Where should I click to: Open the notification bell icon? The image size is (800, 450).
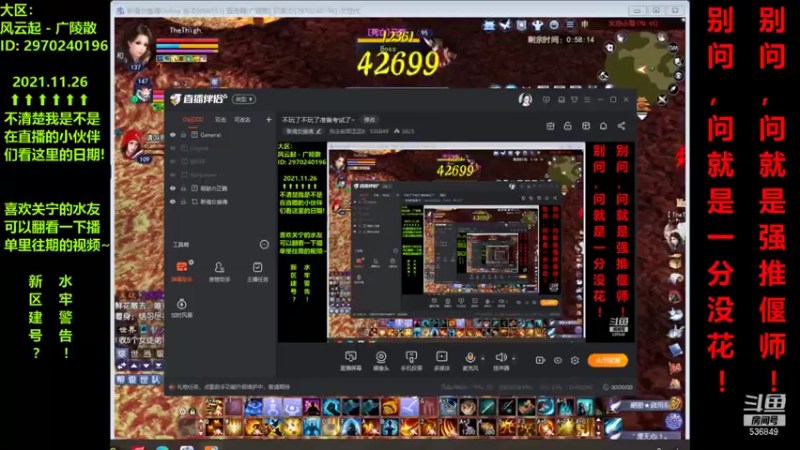pyautogui.click(x=603, y=126)
